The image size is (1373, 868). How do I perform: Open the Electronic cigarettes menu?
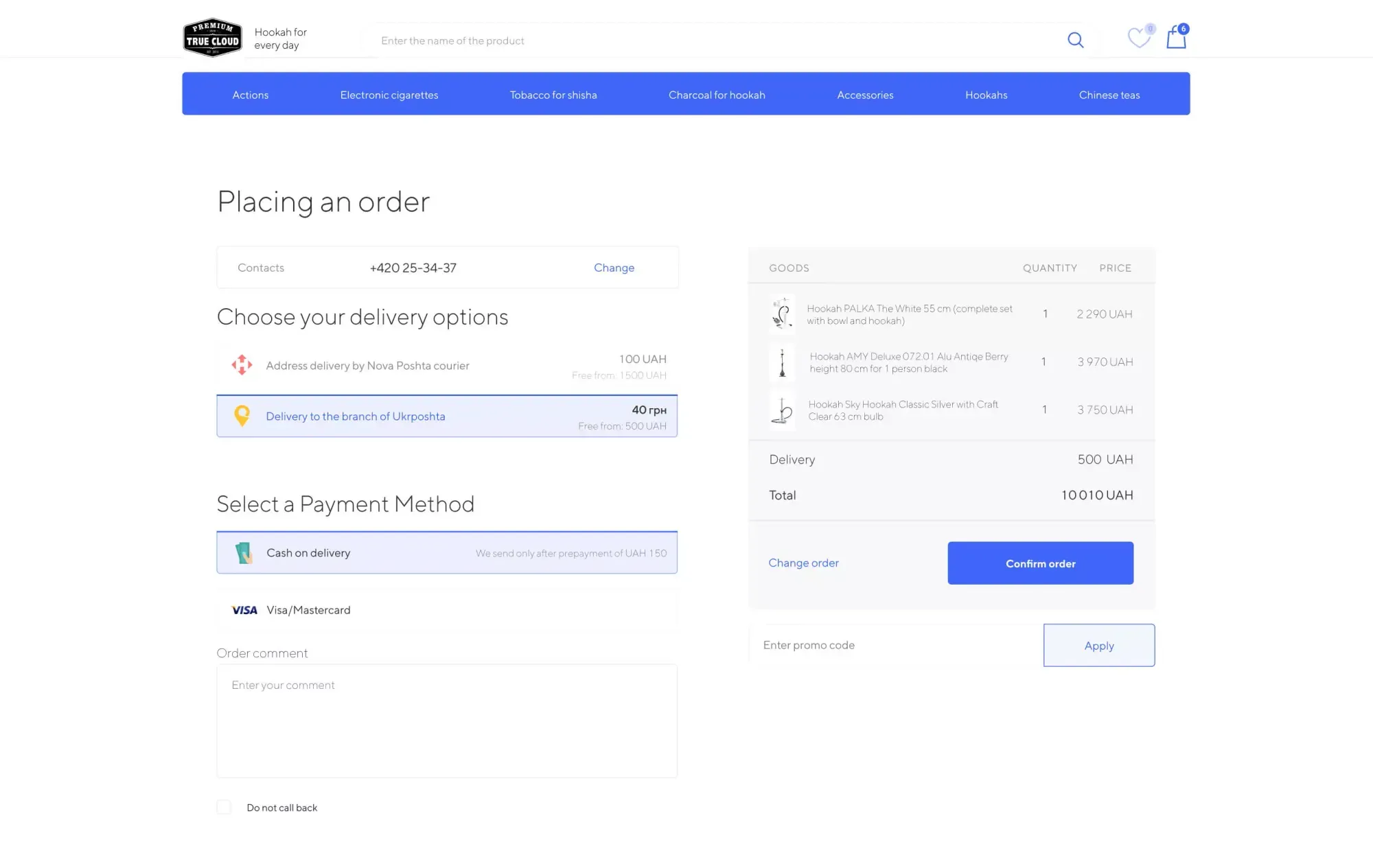point(389,95)
